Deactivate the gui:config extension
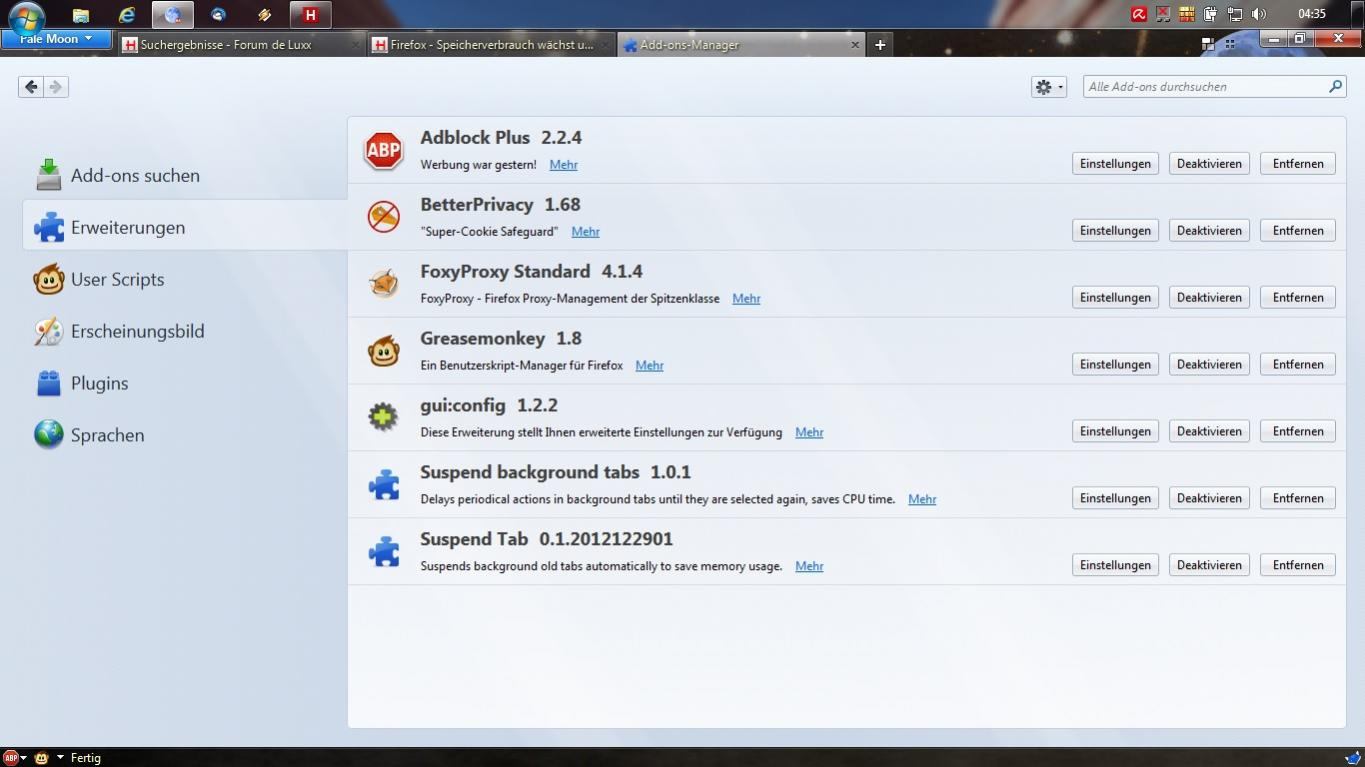The height and width of the screenshot is (767, 1365). click(1209, 431)
